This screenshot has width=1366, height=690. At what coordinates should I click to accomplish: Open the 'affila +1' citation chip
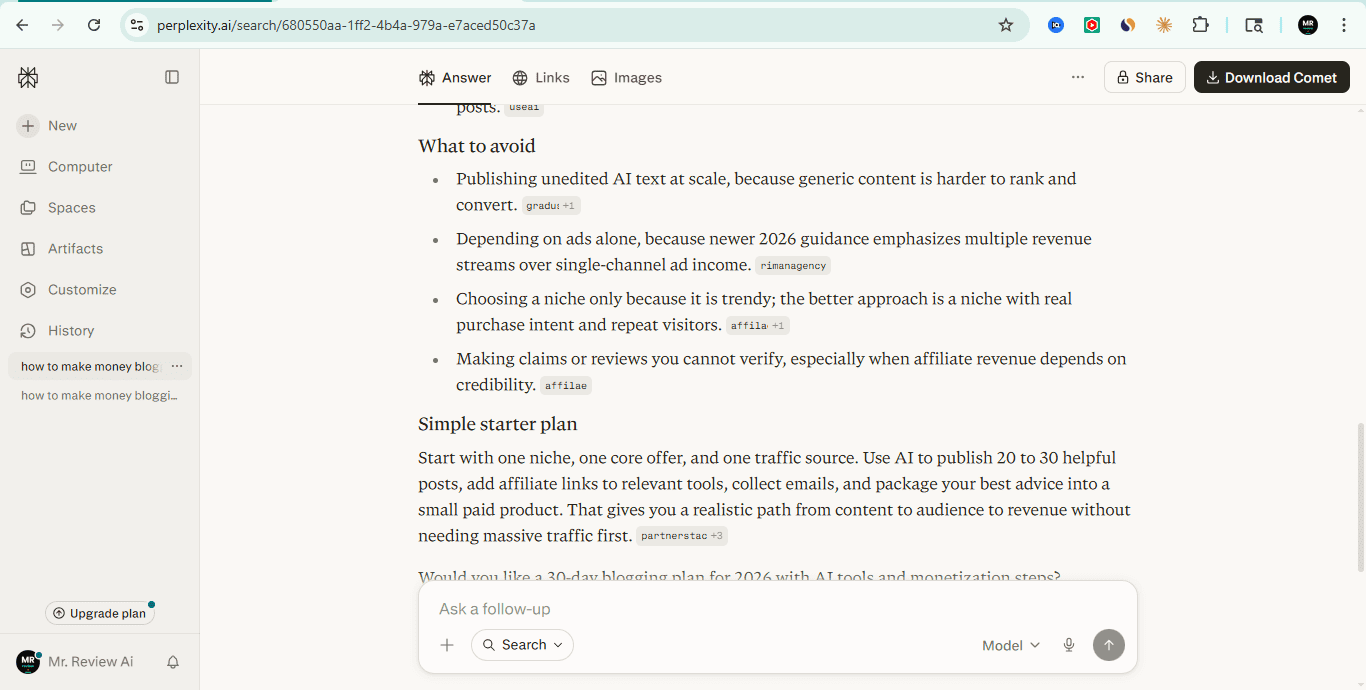(757, 326)
